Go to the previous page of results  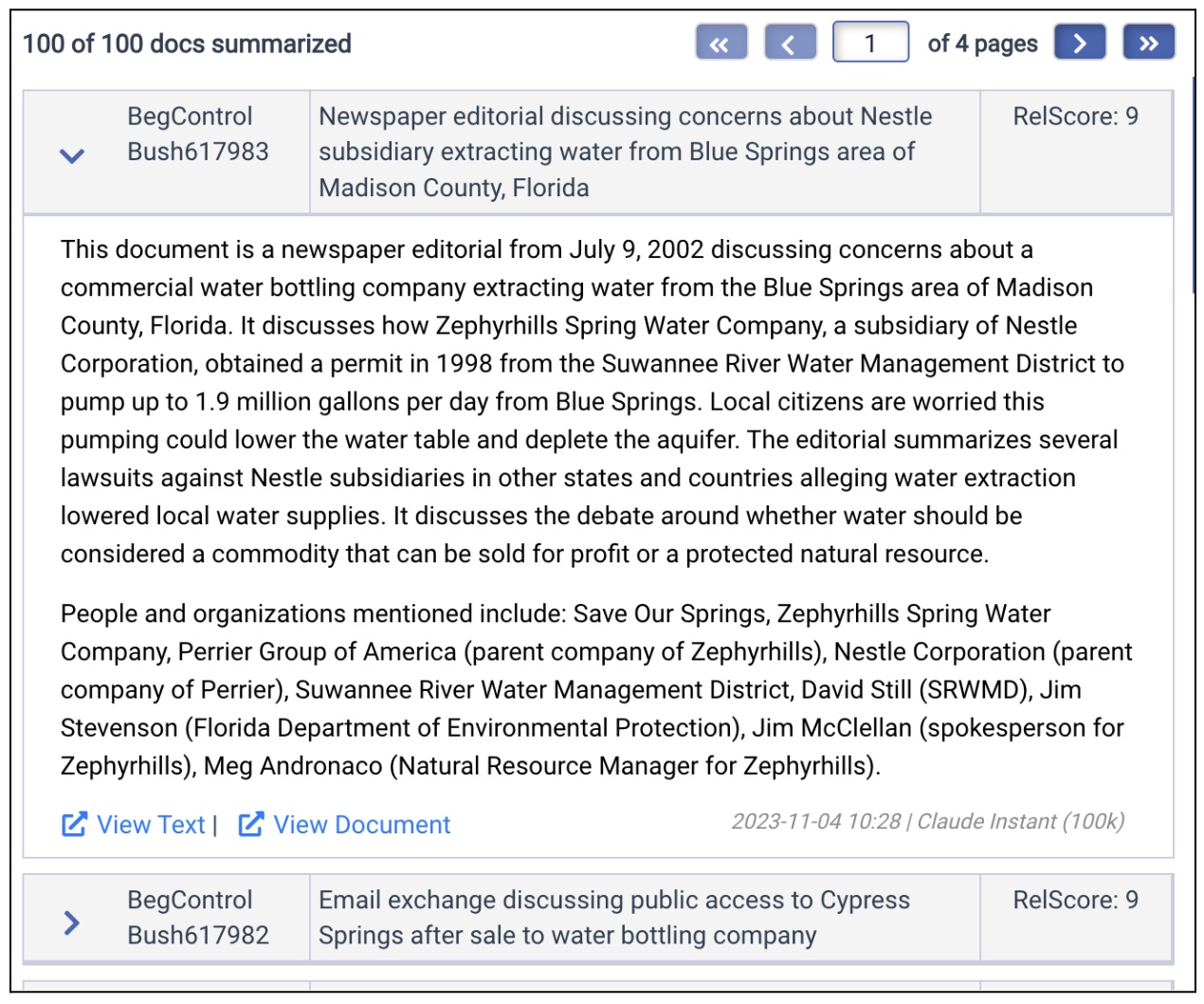click(x=790, y=44)
